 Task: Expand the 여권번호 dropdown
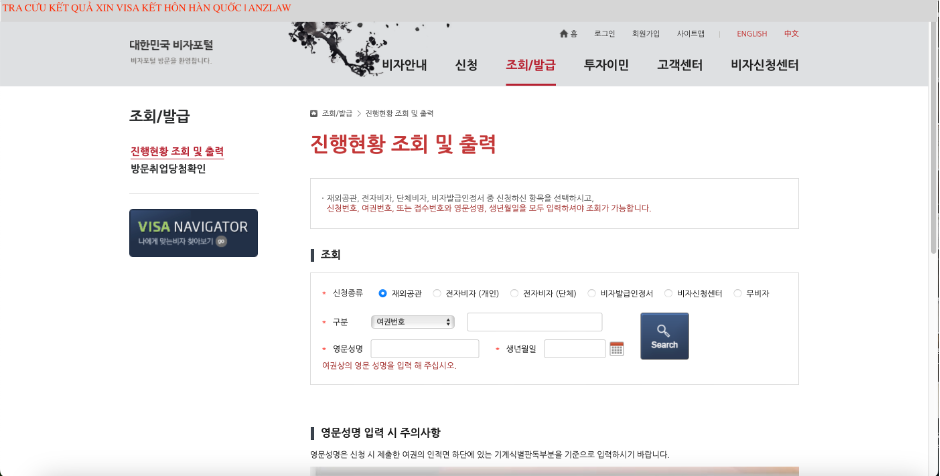(412, 322)
